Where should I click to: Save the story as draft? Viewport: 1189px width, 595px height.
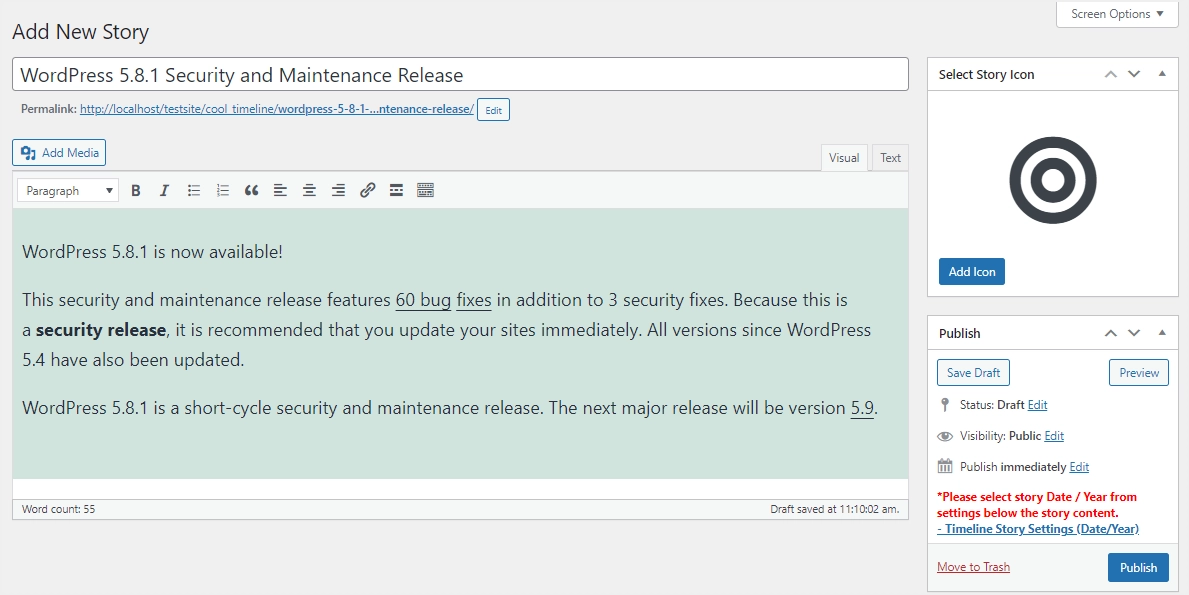pyautogui.click(x=973, y=372)
